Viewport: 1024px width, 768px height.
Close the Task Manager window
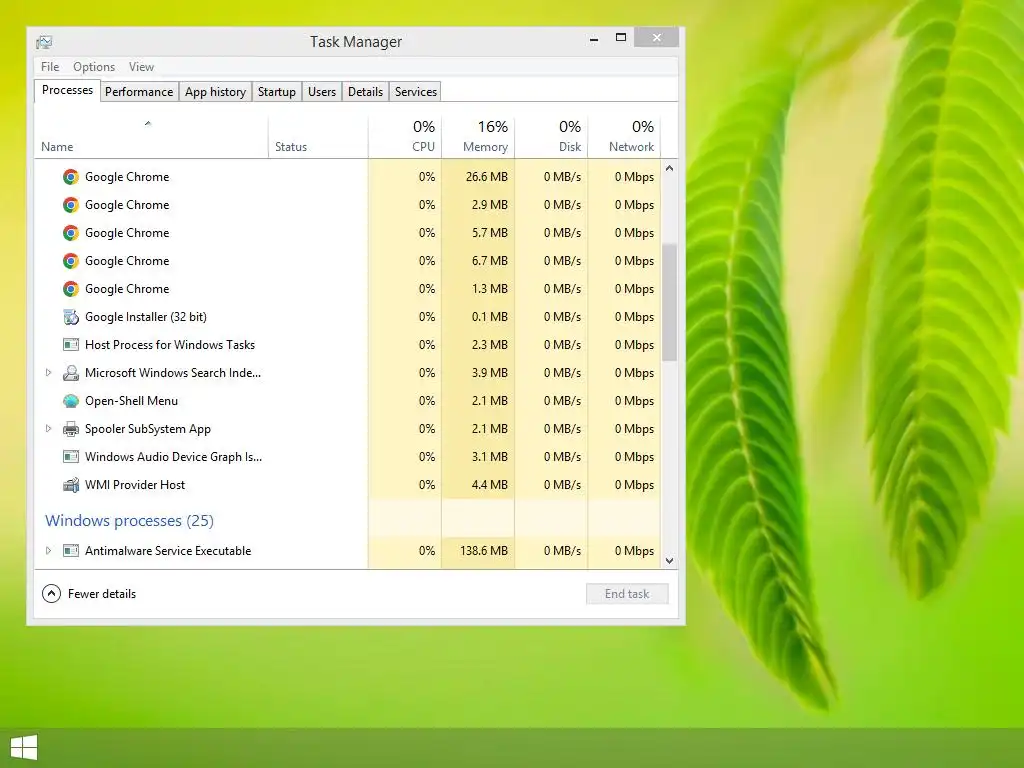point(656,38)
